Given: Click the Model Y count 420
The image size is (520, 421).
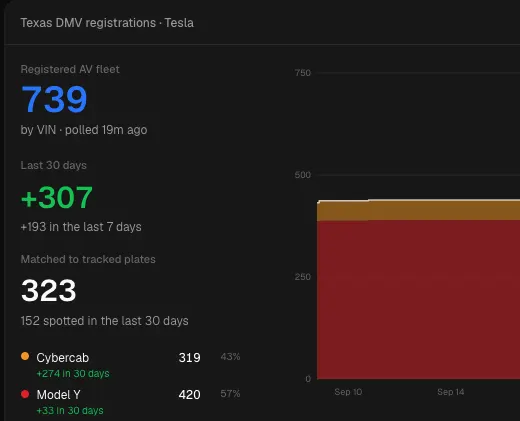Looking at the screenshot, I should coord(189,395).
